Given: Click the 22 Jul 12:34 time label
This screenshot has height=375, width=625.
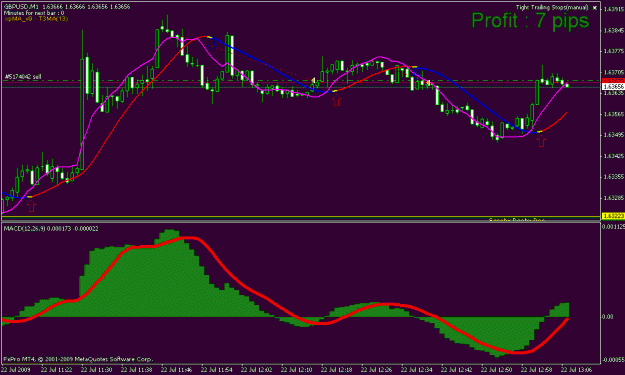Looking at the screenshot, I should pyautogui.click(x=416, y=370).
